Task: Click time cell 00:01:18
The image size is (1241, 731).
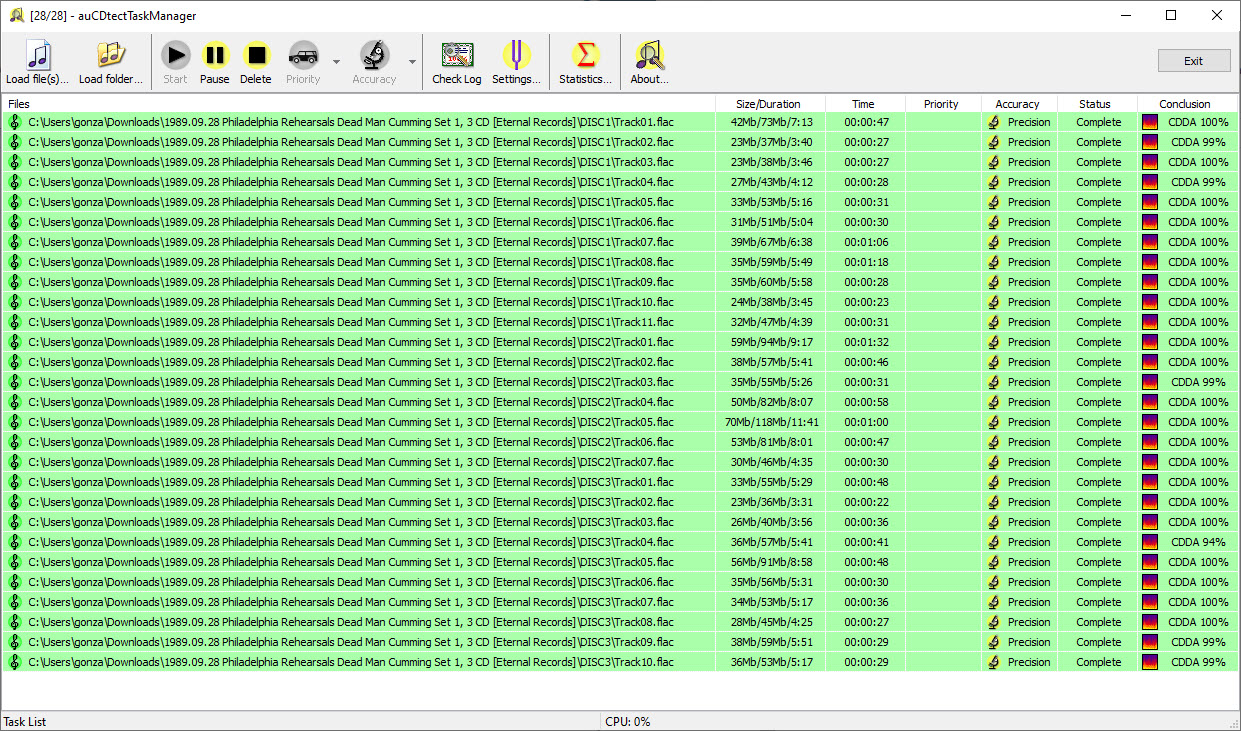Action: [866, 262]
